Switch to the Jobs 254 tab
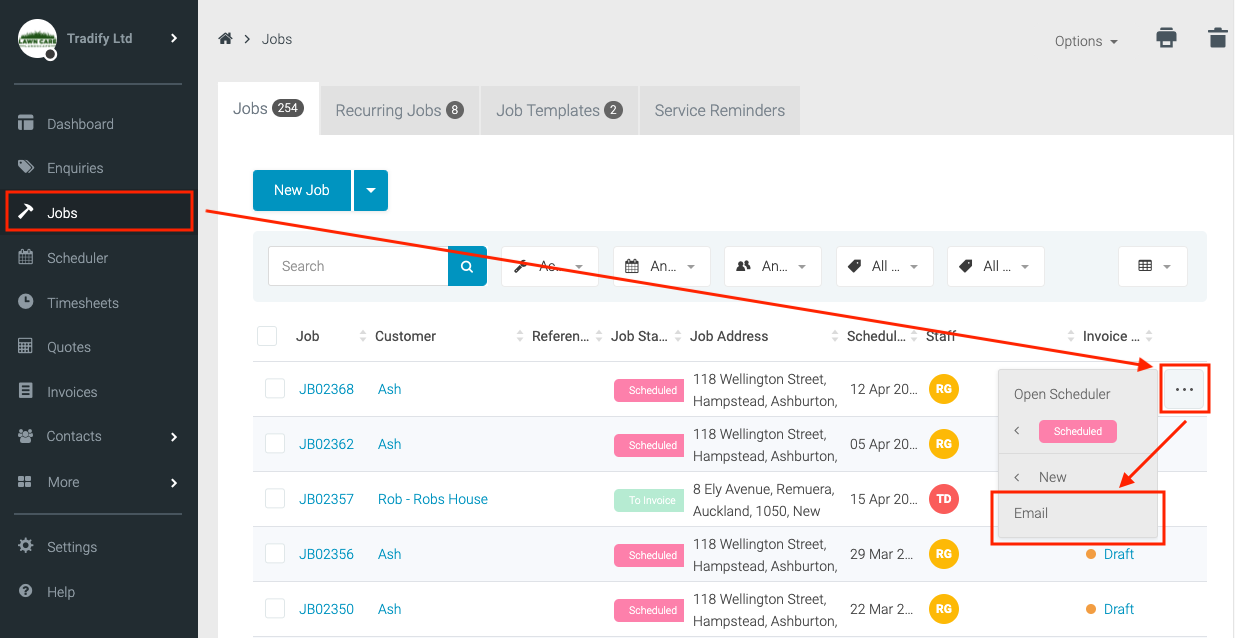The image size is (1235, 638). pyautogui.click(x=268, y=108)
